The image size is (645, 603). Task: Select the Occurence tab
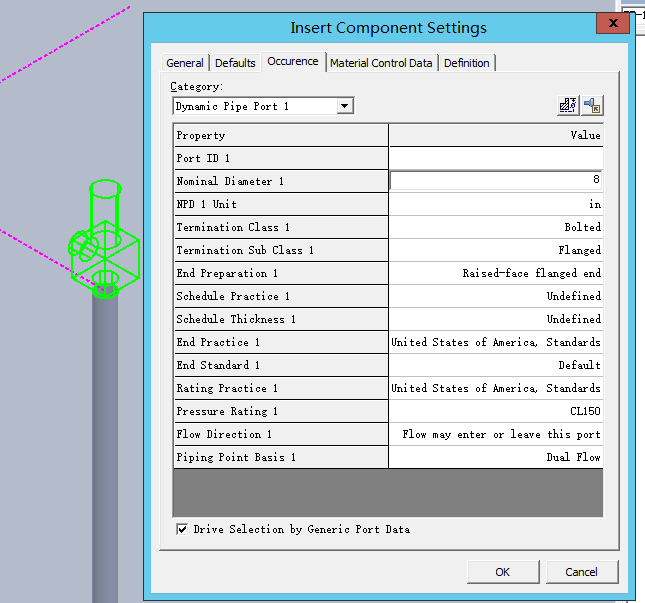tap(293, 62)
